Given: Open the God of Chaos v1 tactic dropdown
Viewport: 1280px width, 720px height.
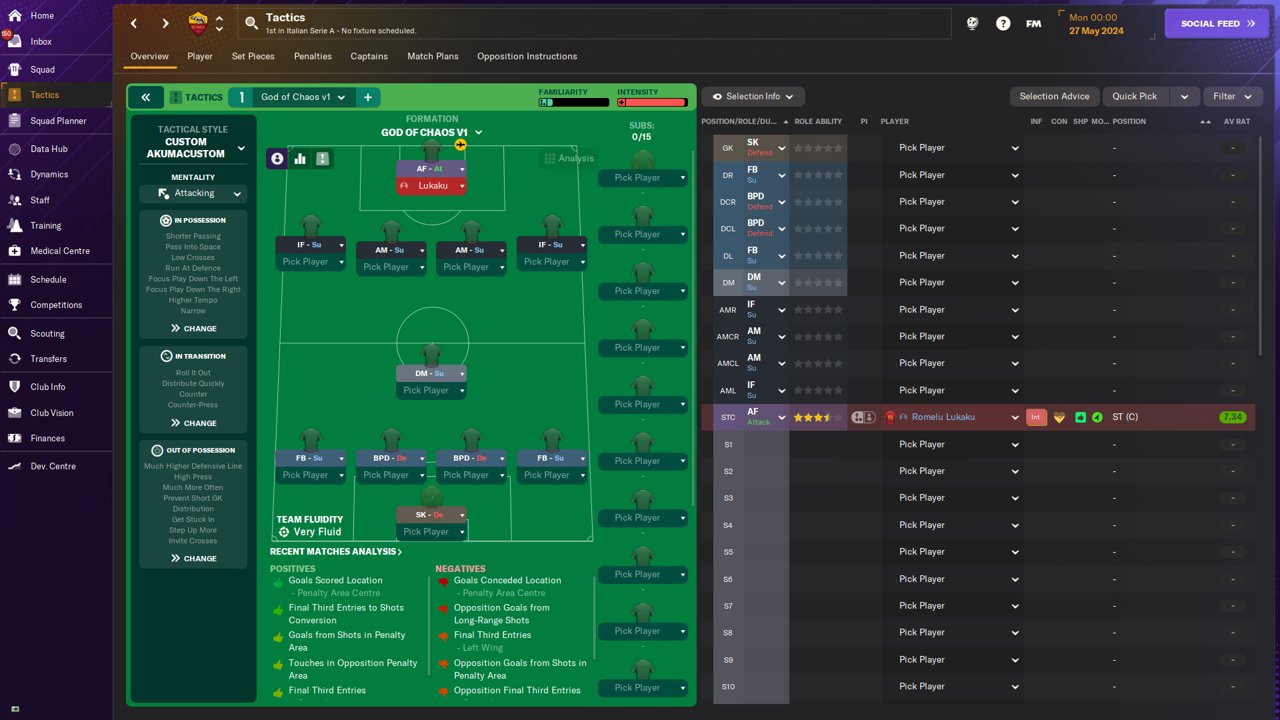Looking at the screenshot, I should coord(304,97).
